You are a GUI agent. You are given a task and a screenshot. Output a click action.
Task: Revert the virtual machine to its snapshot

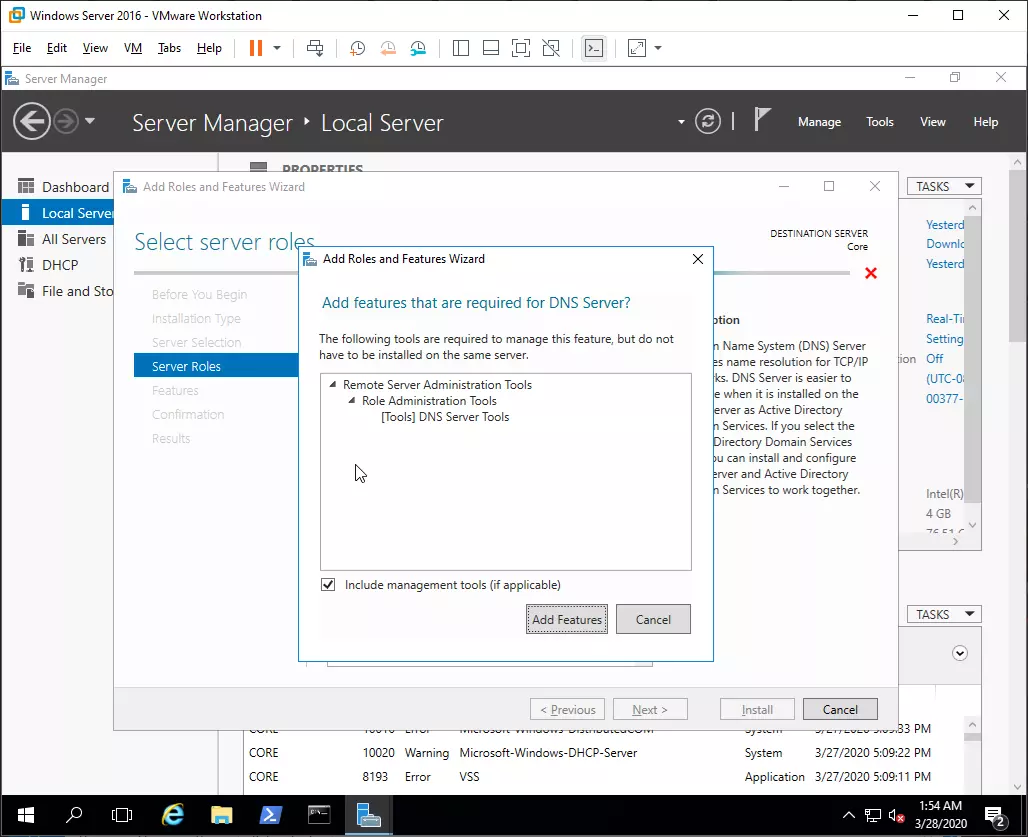[388, 48]
